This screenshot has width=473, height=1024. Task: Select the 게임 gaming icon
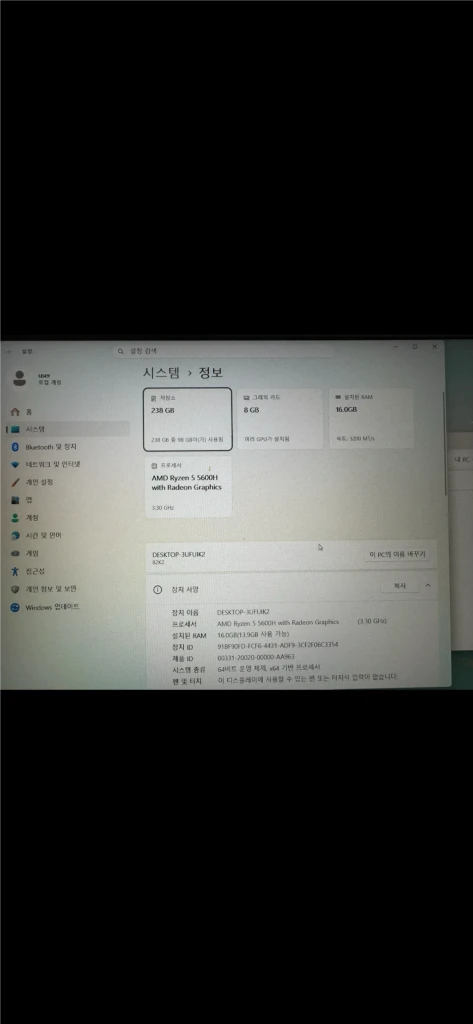tap(14, 553)
